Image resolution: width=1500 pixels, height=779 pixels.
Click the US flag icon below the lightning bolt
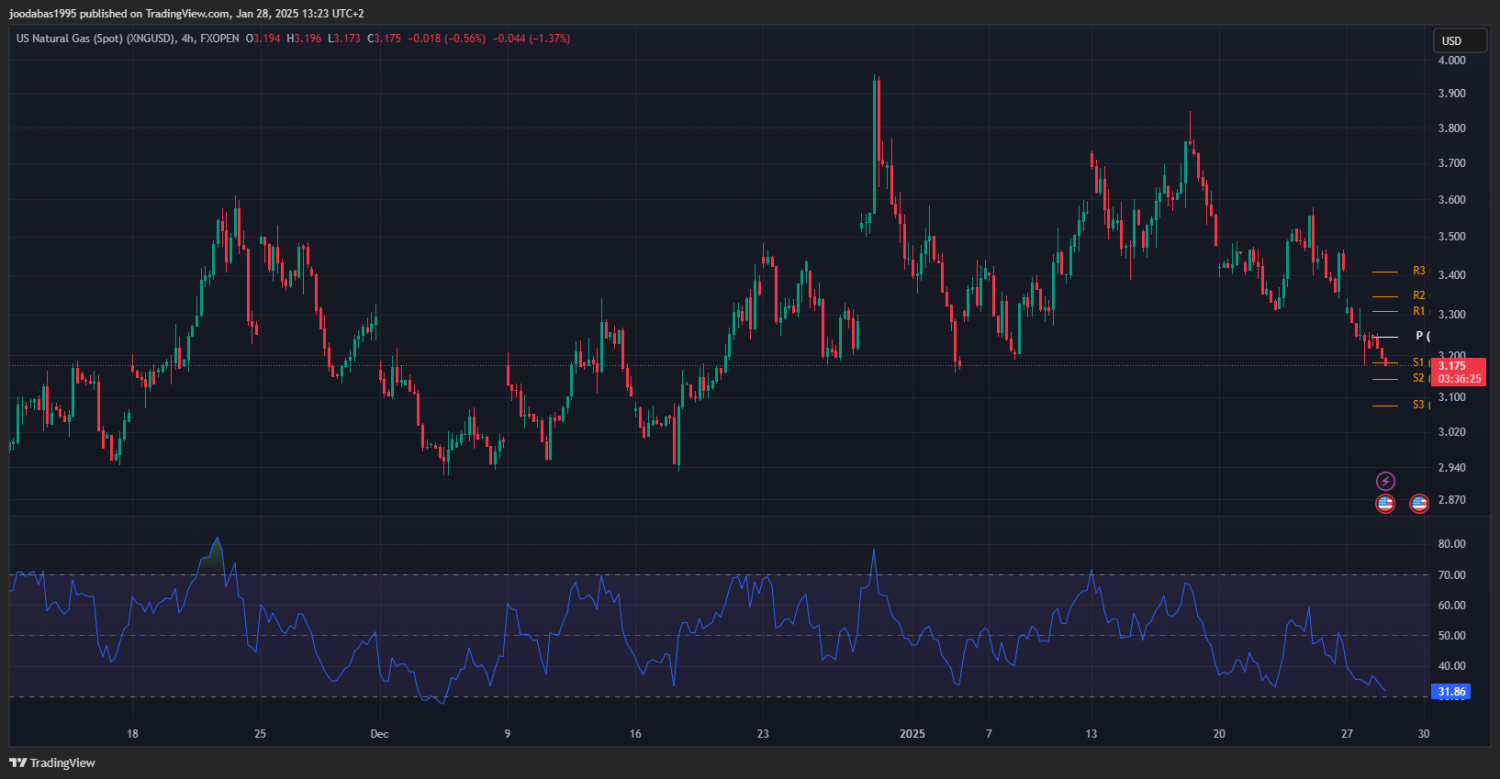click(x=1385, y=503)
